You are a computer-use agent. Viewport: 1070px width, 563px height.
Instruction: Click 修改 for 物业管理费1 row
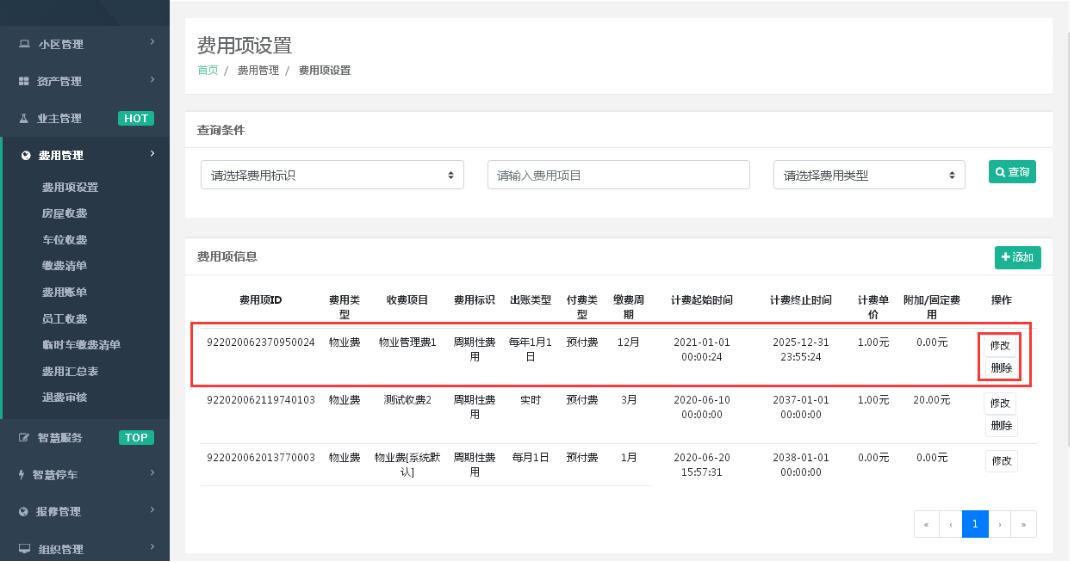click(1000, 345)
